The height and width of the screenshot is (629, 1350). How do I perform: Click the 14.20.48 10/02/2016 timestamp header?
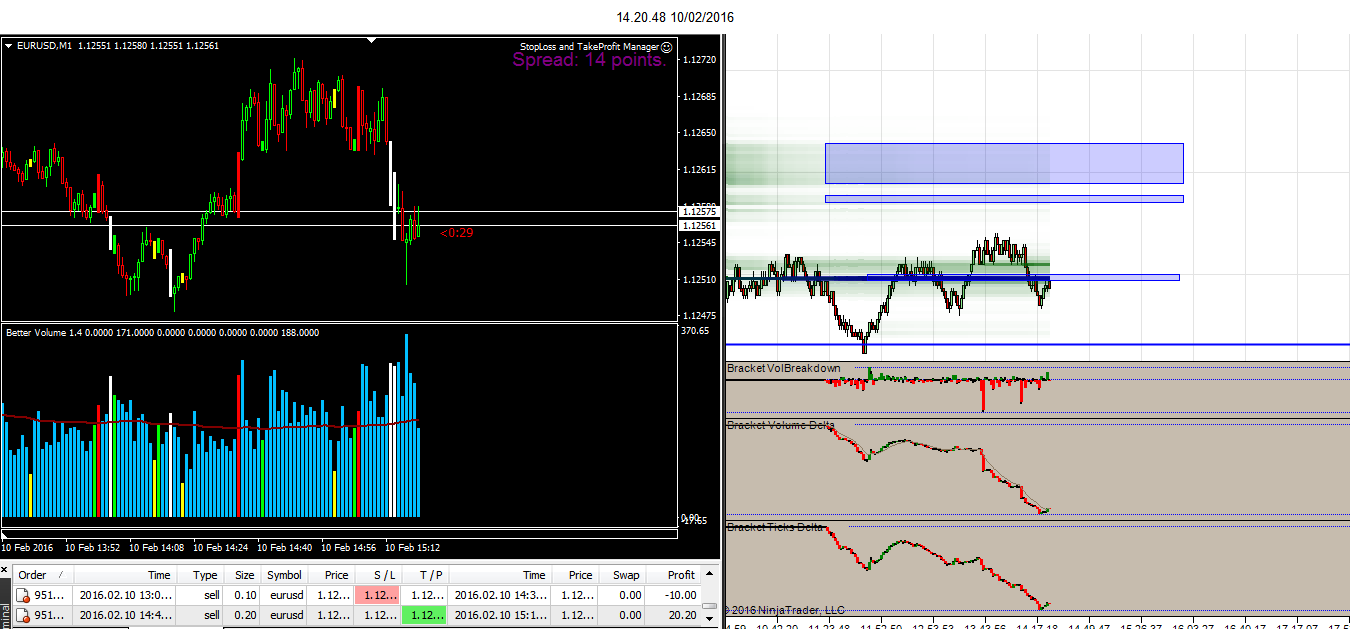point(675,17)
